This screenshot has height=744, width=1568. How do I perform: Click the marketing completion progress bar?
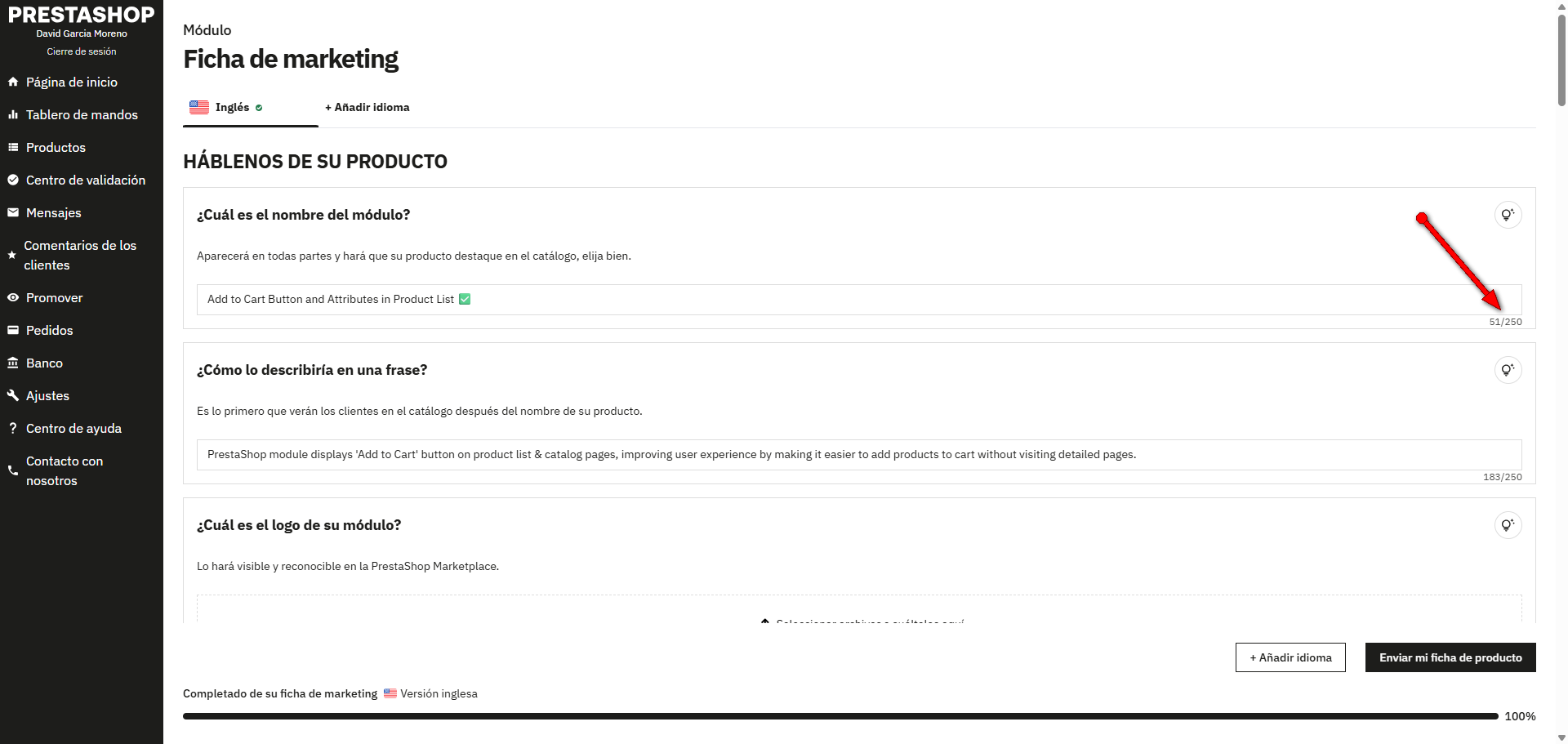pos(840,716)
